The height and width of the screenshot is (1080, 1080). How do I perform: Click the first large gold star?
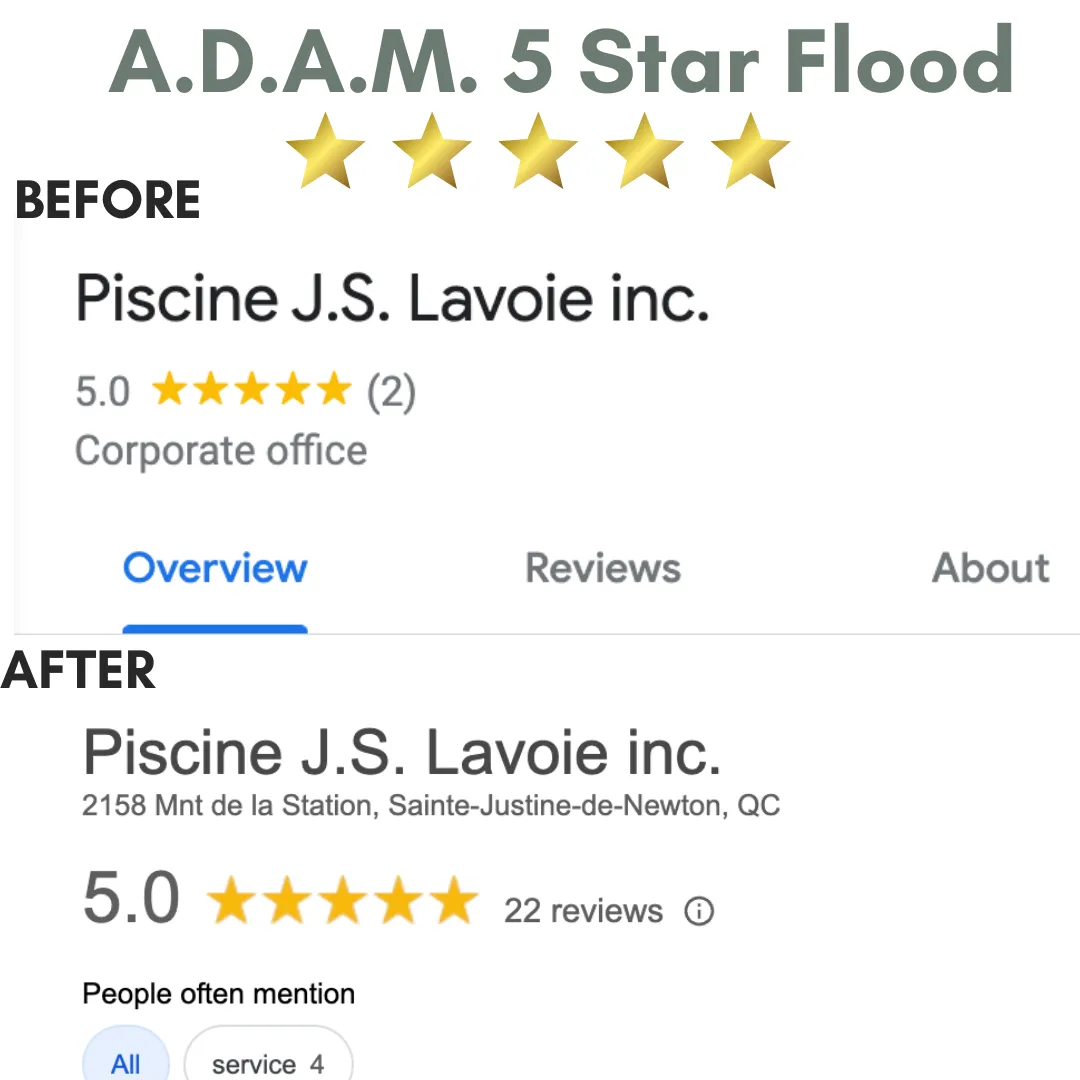tap(325, 151)
